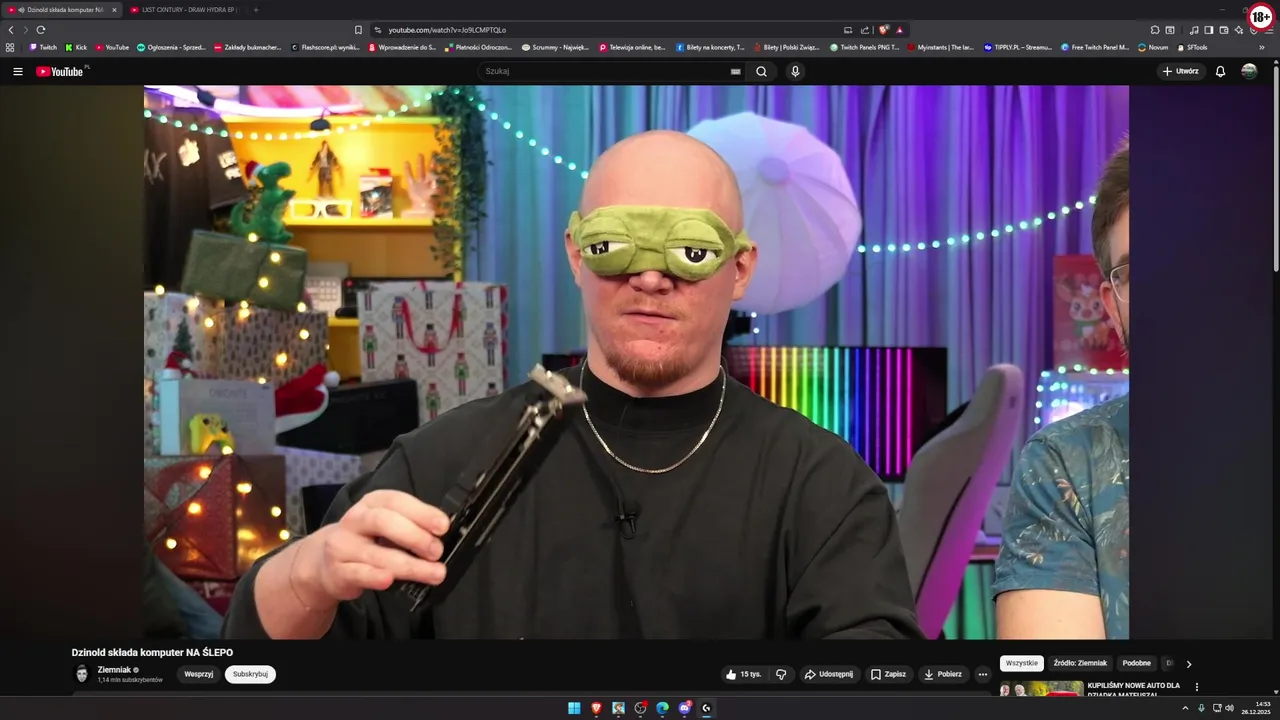Open Microsoft Edge from the taskbar
Screen dimensions: 1280x720
click(x=662, y=708)
